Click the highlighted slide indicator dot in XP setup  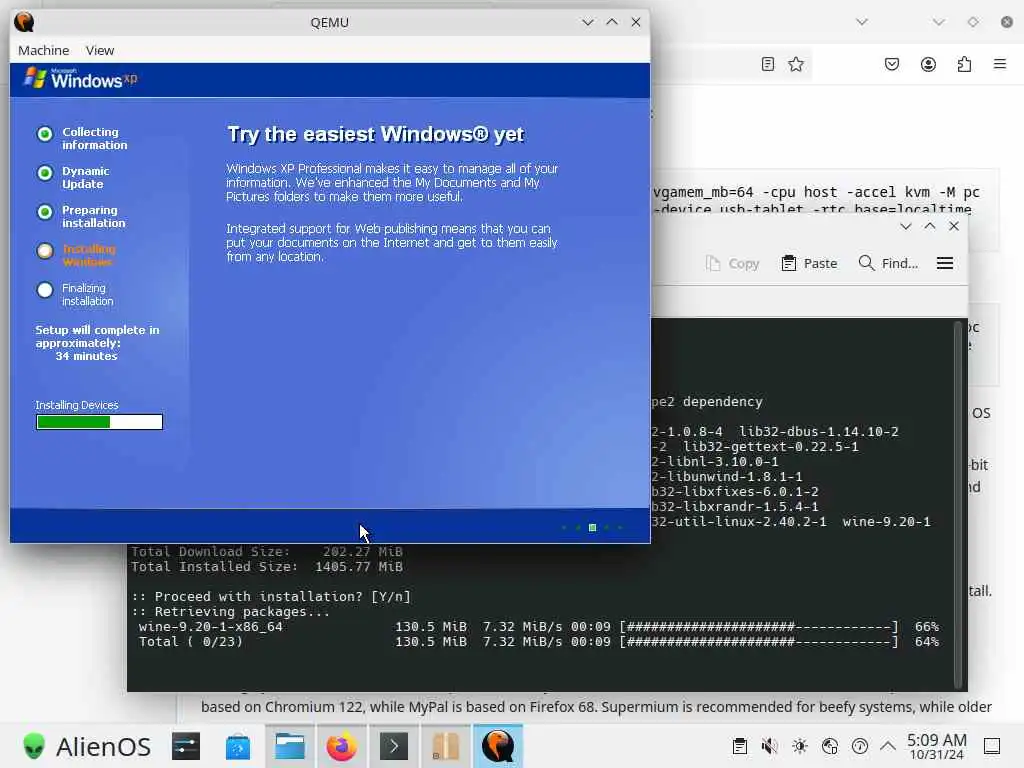pos(592,528)
